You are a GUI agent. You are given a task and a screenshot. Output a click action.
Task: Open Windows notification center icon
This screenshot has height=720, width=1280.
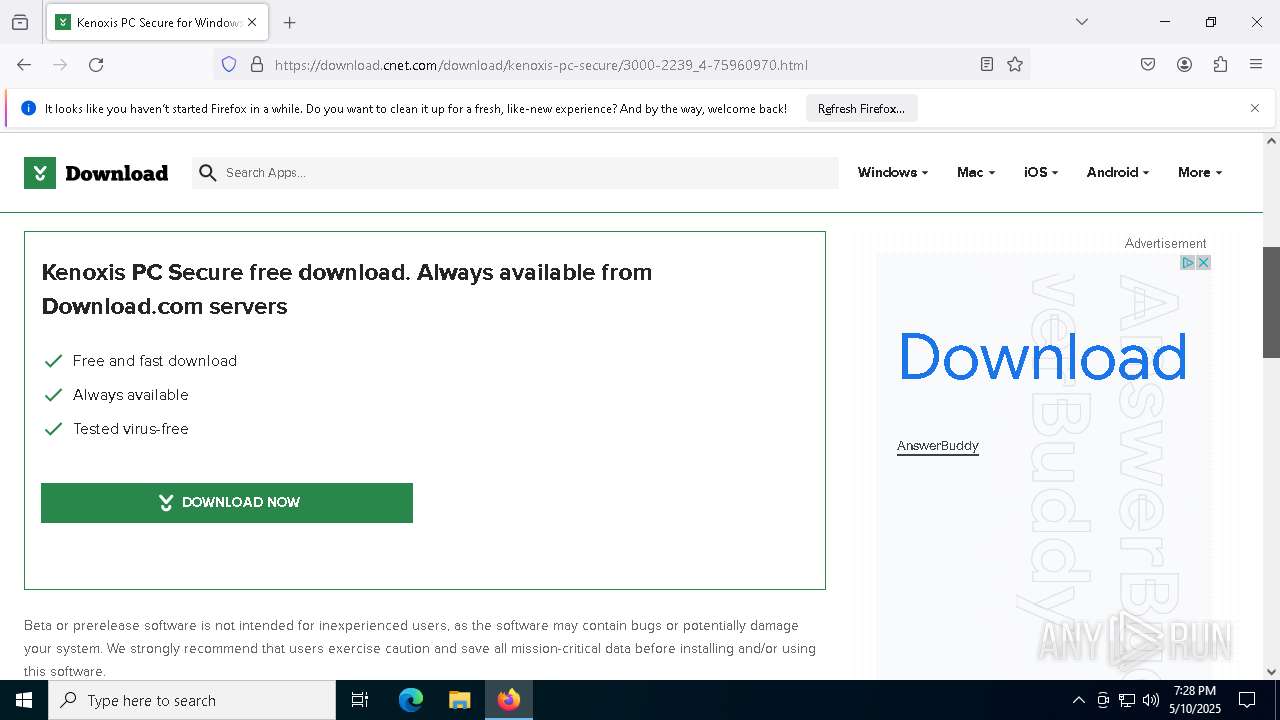pos(1247,700)
